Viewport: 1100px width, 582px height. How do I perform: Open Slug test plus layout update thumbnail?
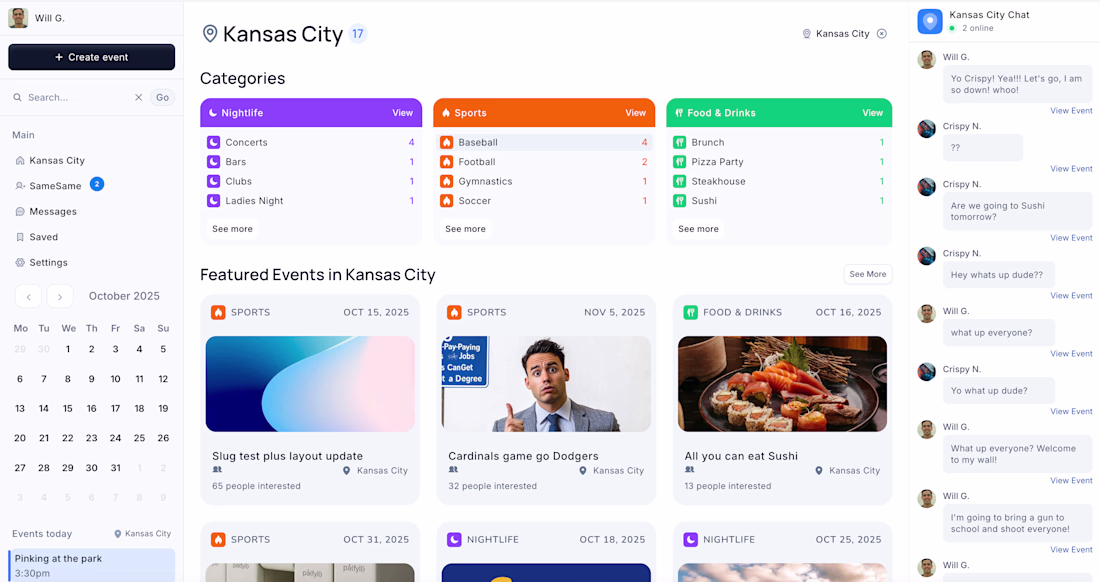310,384
